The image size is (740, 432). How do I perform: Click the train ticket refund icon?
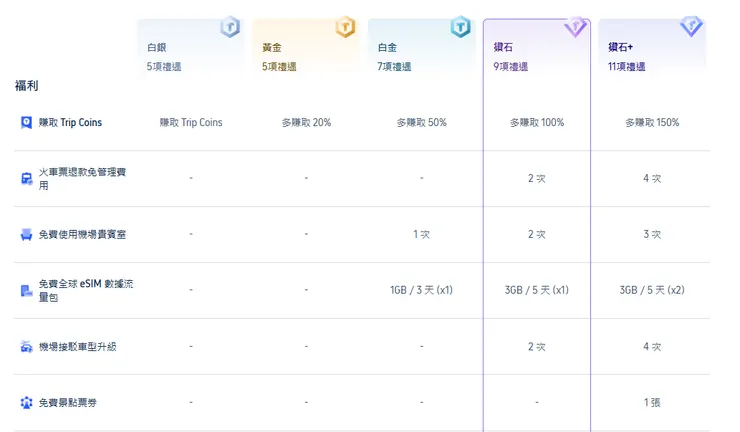pyautogui.click(x=27, y=179)
